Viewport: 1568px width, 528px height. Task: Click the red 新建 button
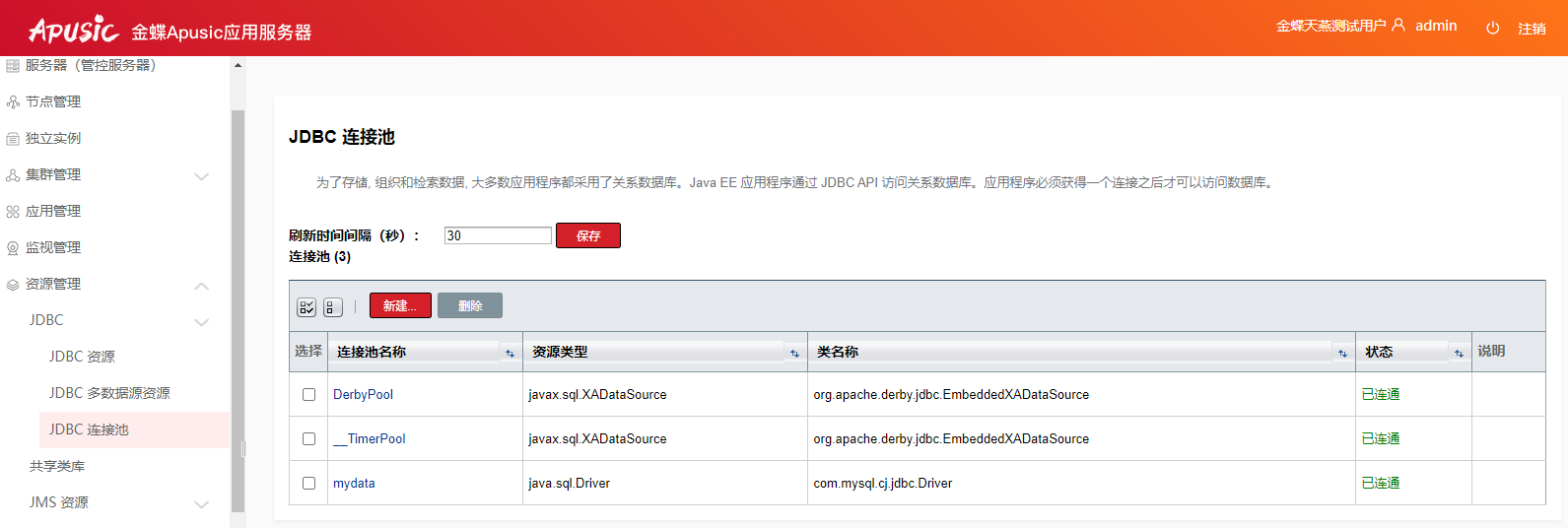tap(400, 306)
